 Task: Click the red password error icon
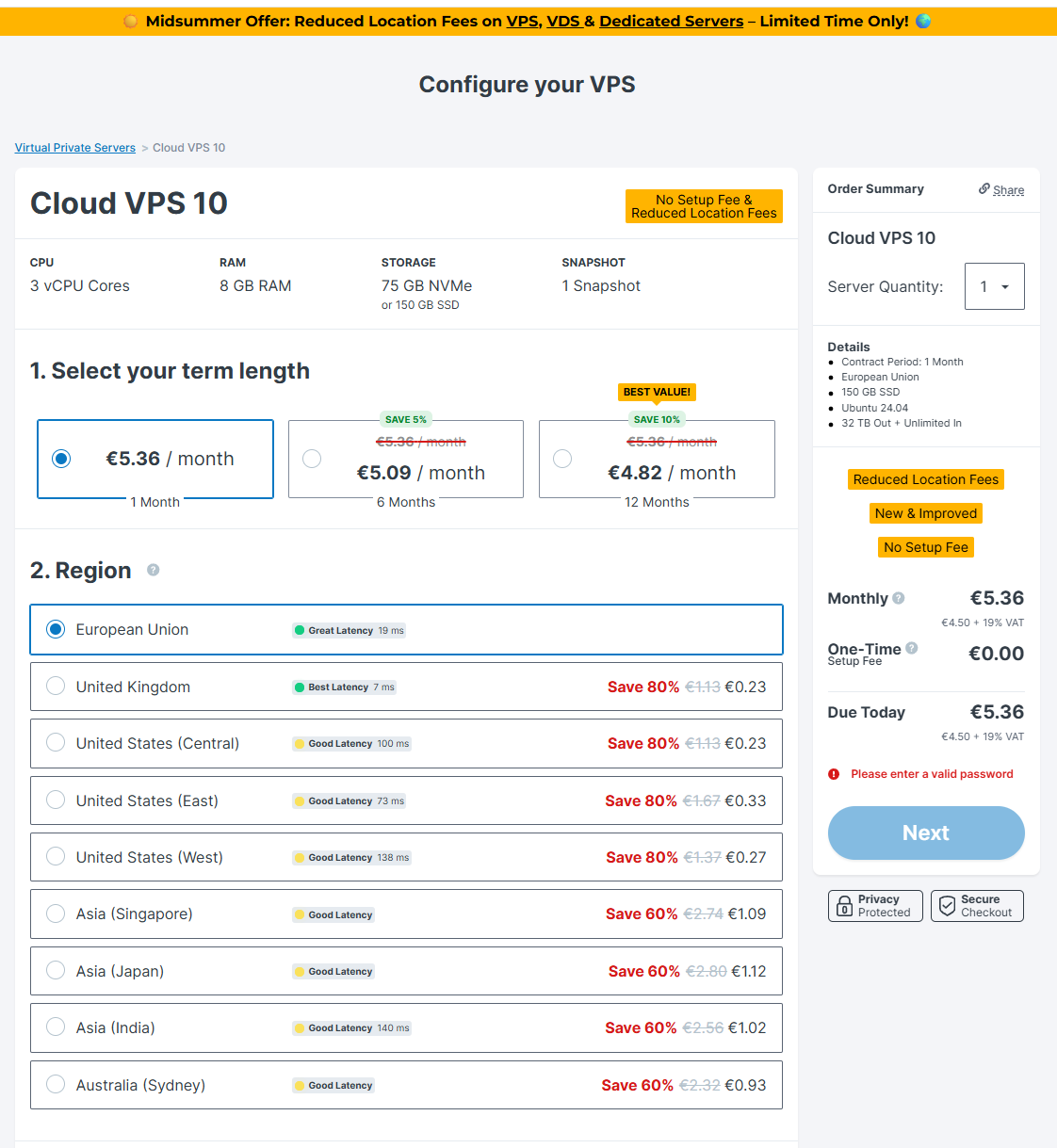pyautogui.click(x=834, y=774)
